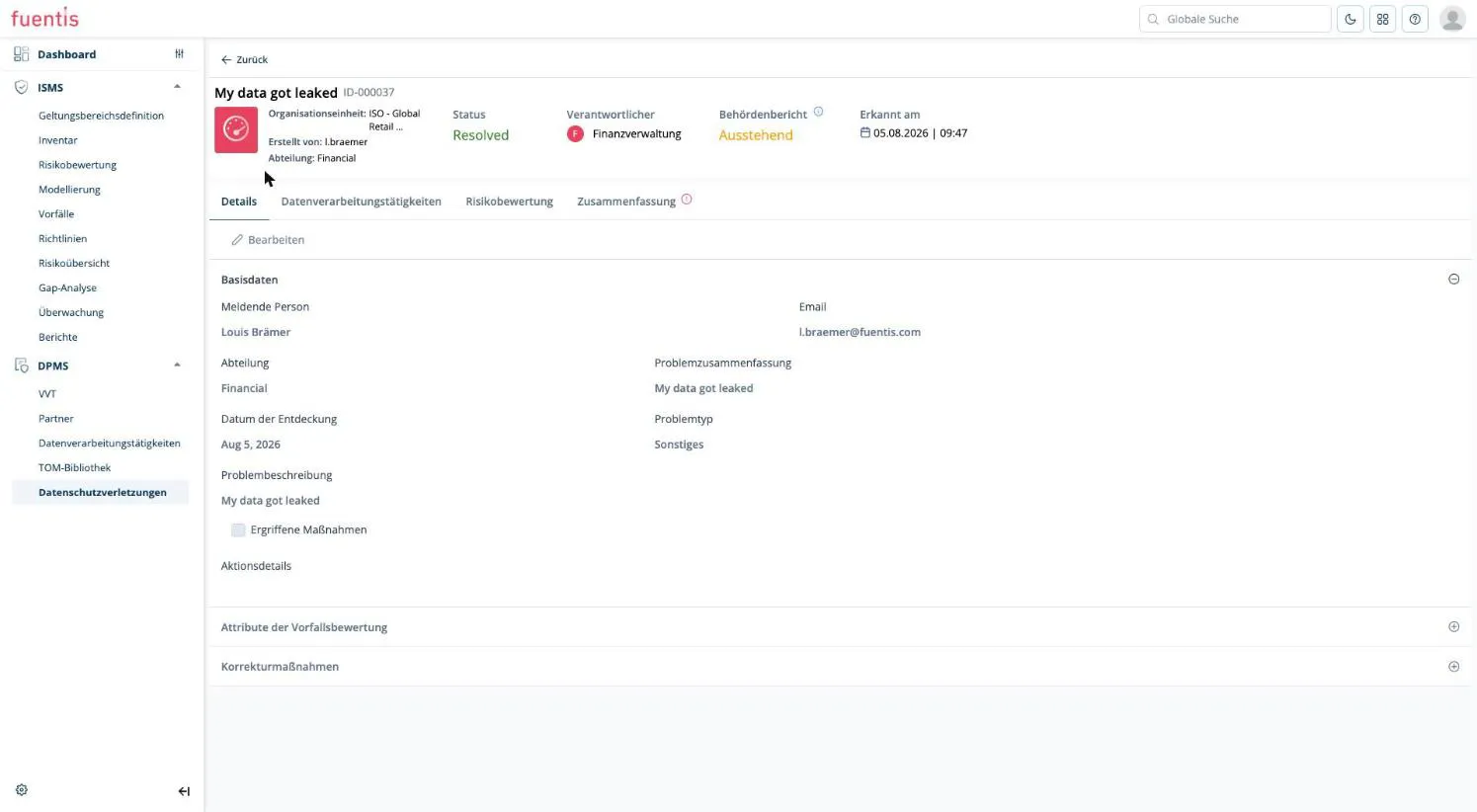Click the red incident gauge icon
This screenshot has width=1477, height=812.
pos(236,129)
